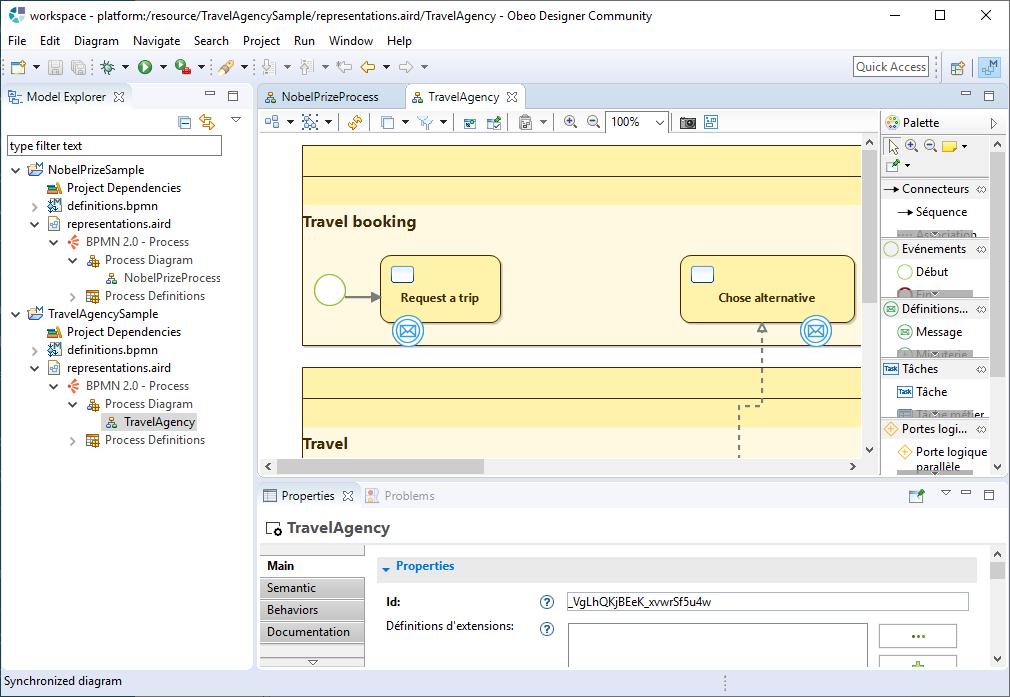1010x697 pixels.
Task: Click the Open Perspective icon
Action: point(958,68)
